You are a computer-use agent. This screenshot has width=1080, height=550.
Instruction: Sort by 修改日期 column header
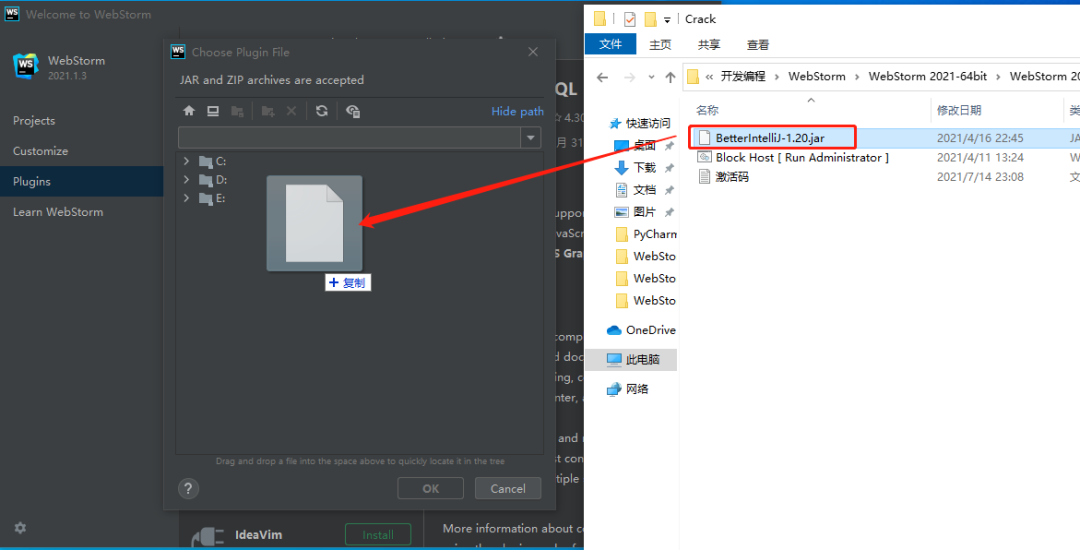(x=959, y=110)
